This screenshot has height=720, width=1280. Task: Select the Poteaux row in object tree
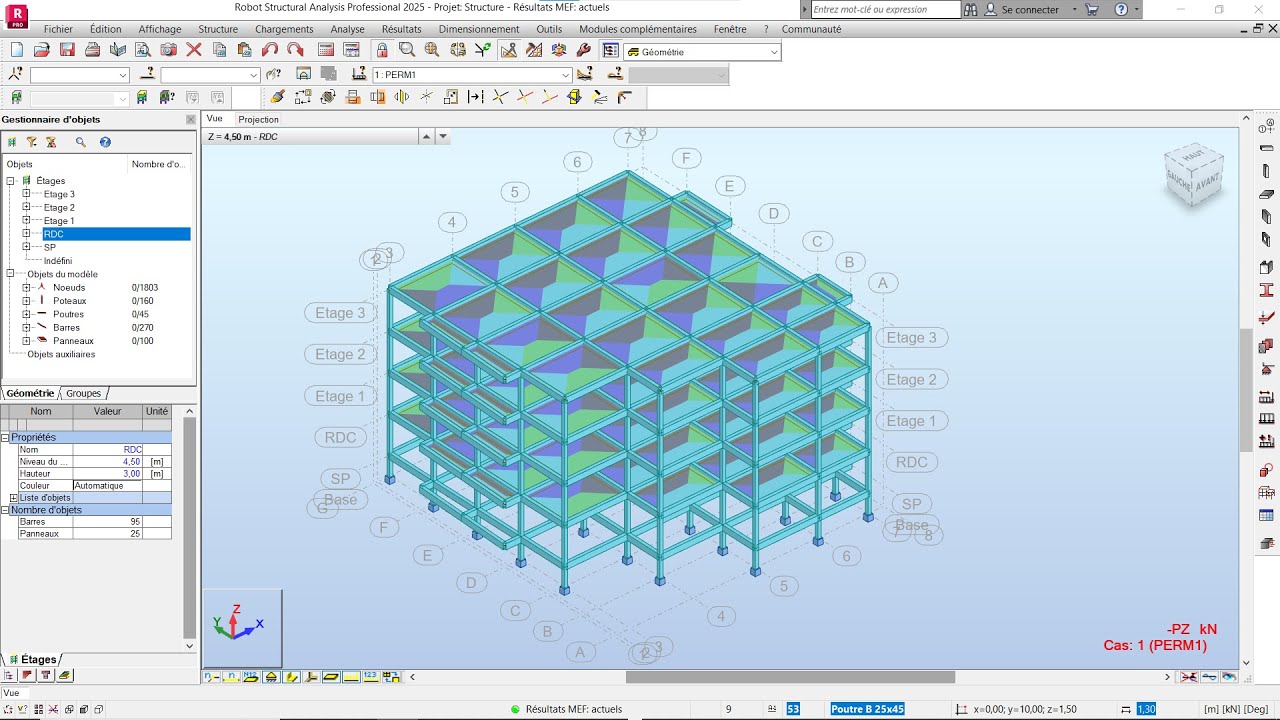(69, 301)
